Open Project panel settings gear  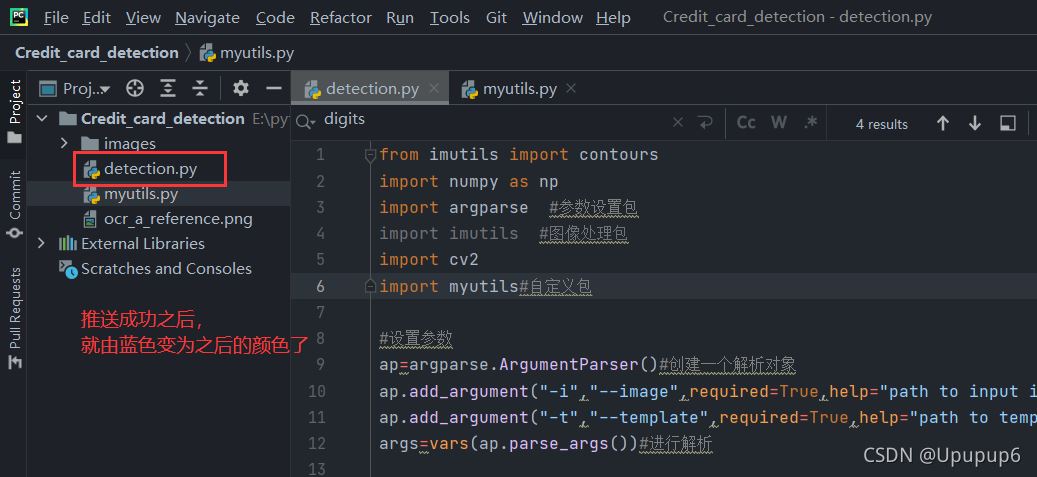241,88
